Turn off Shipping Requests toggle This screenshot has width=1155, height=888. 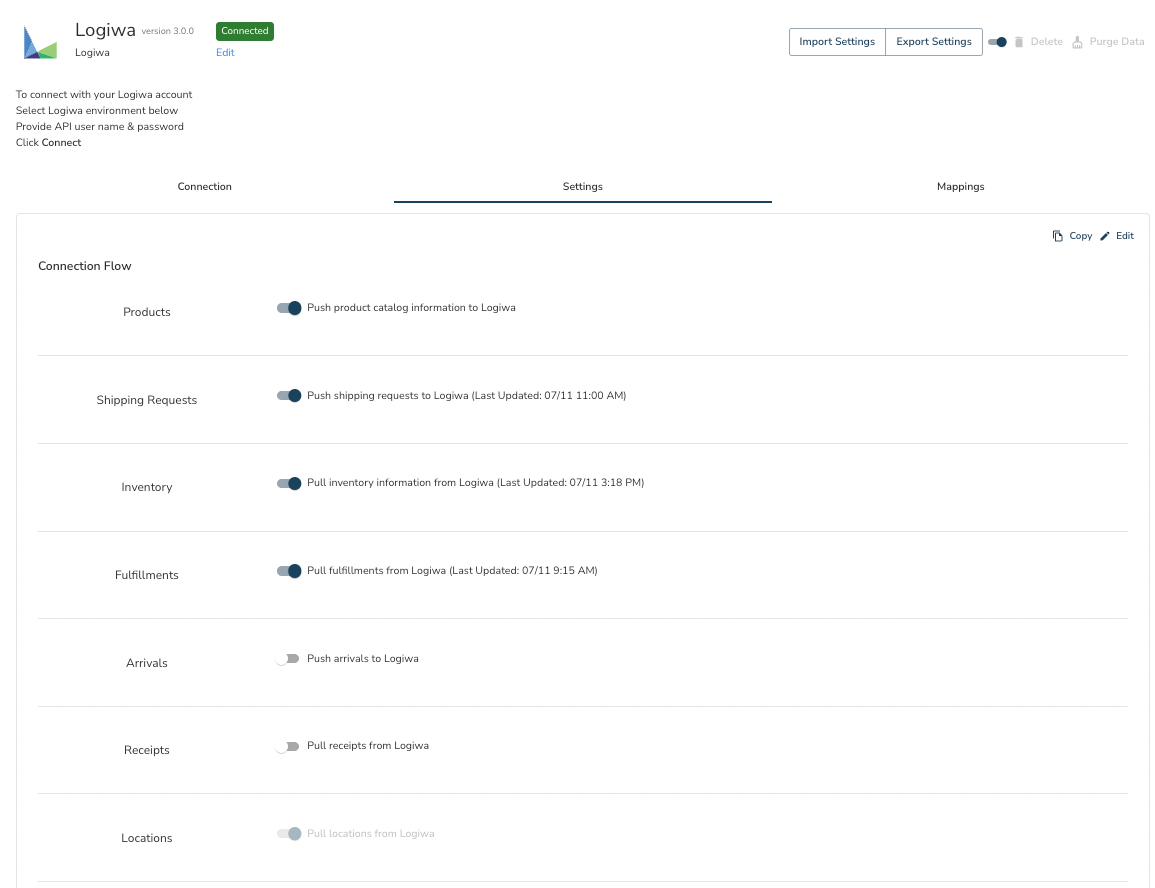(x=289, y=395)
